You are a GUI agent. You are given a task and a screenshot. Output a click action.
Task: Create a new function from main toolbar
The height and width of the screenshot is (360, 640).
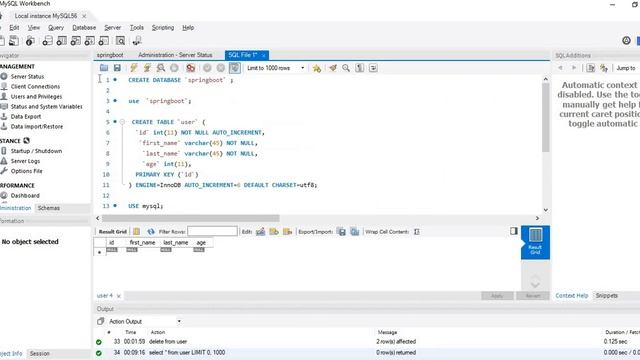[x=104, y=40]
